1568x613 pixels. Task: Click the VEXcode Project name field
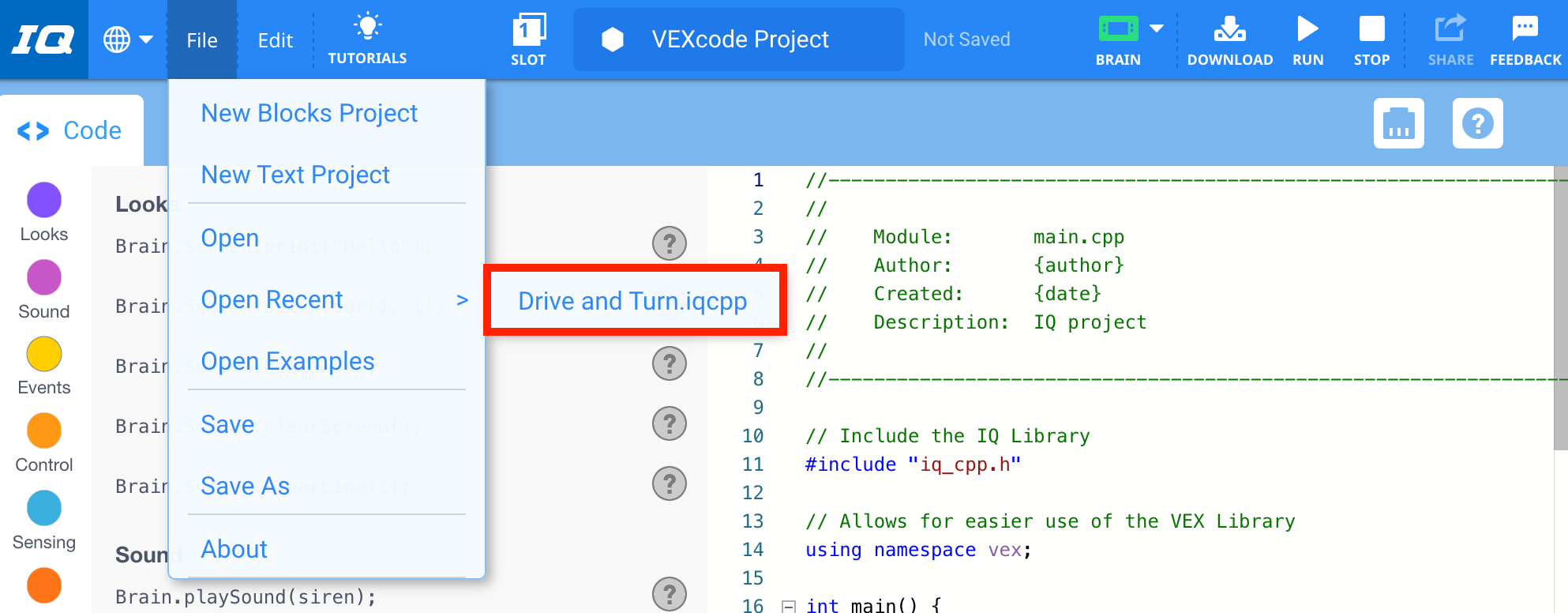pyautogui.click(x=739, y=39)
